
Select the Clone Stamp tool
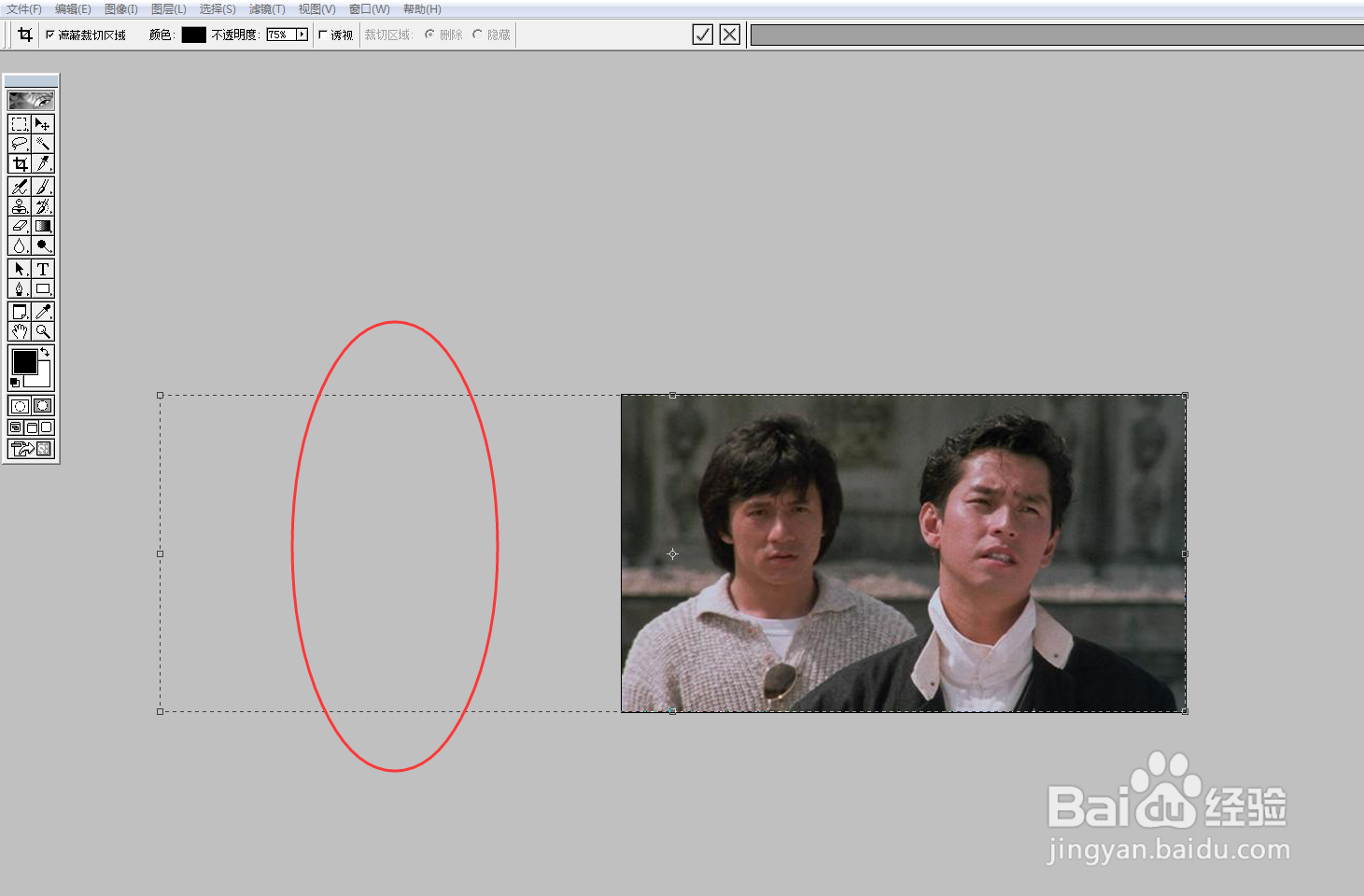point(20,206)
